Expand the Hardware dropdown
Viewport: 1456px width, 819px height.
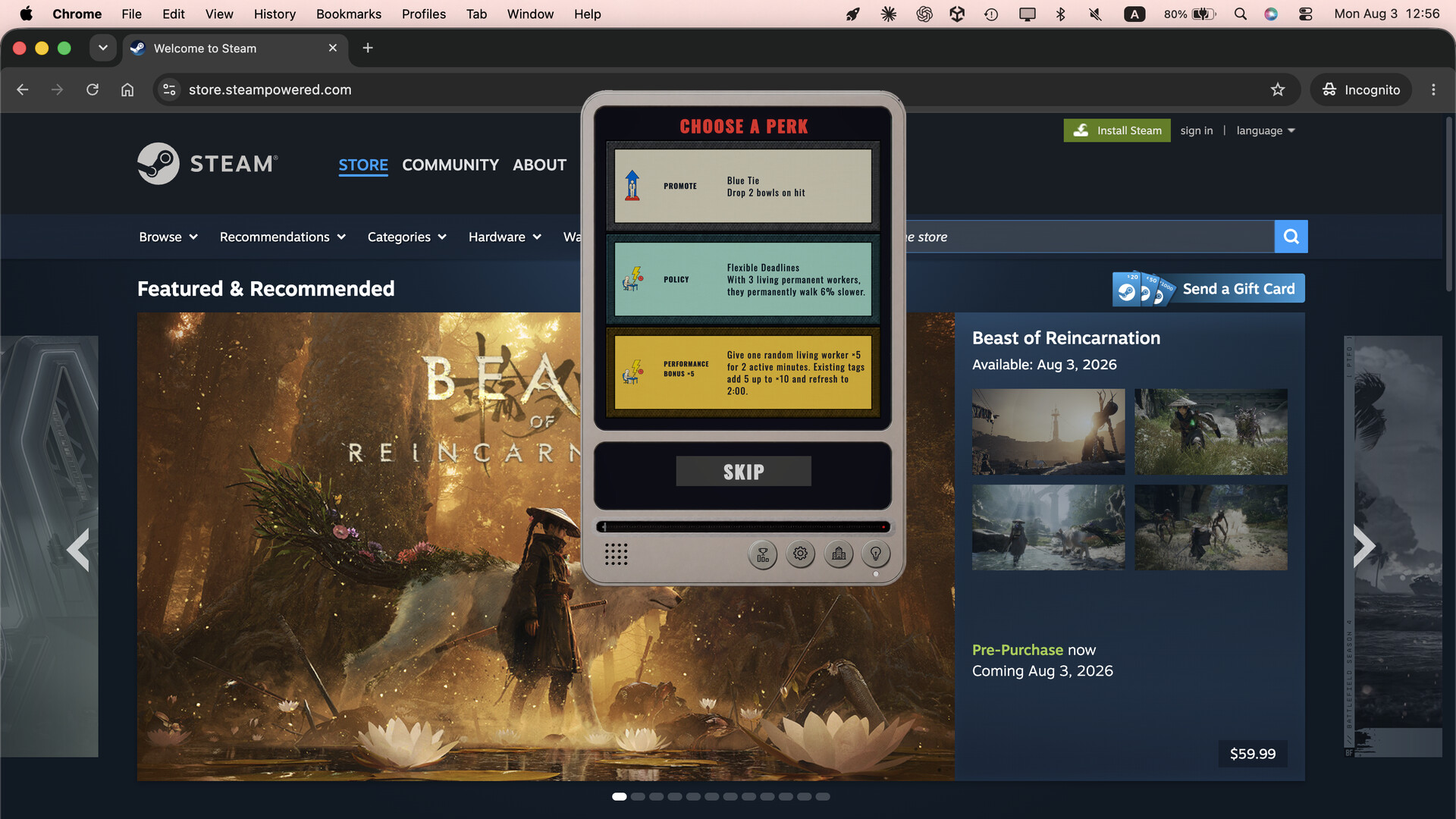(505, 237)
